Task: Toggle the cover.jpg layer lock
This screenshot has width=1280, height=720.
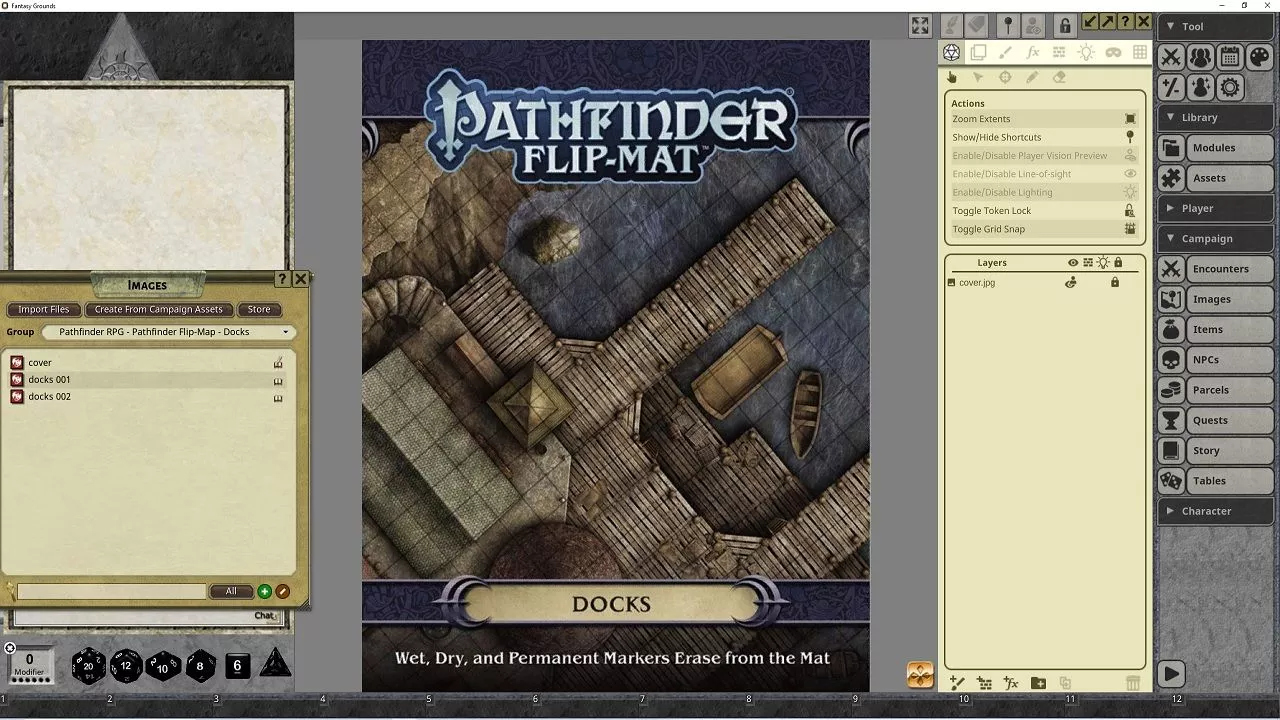Action: click(x=1115, y=283)
